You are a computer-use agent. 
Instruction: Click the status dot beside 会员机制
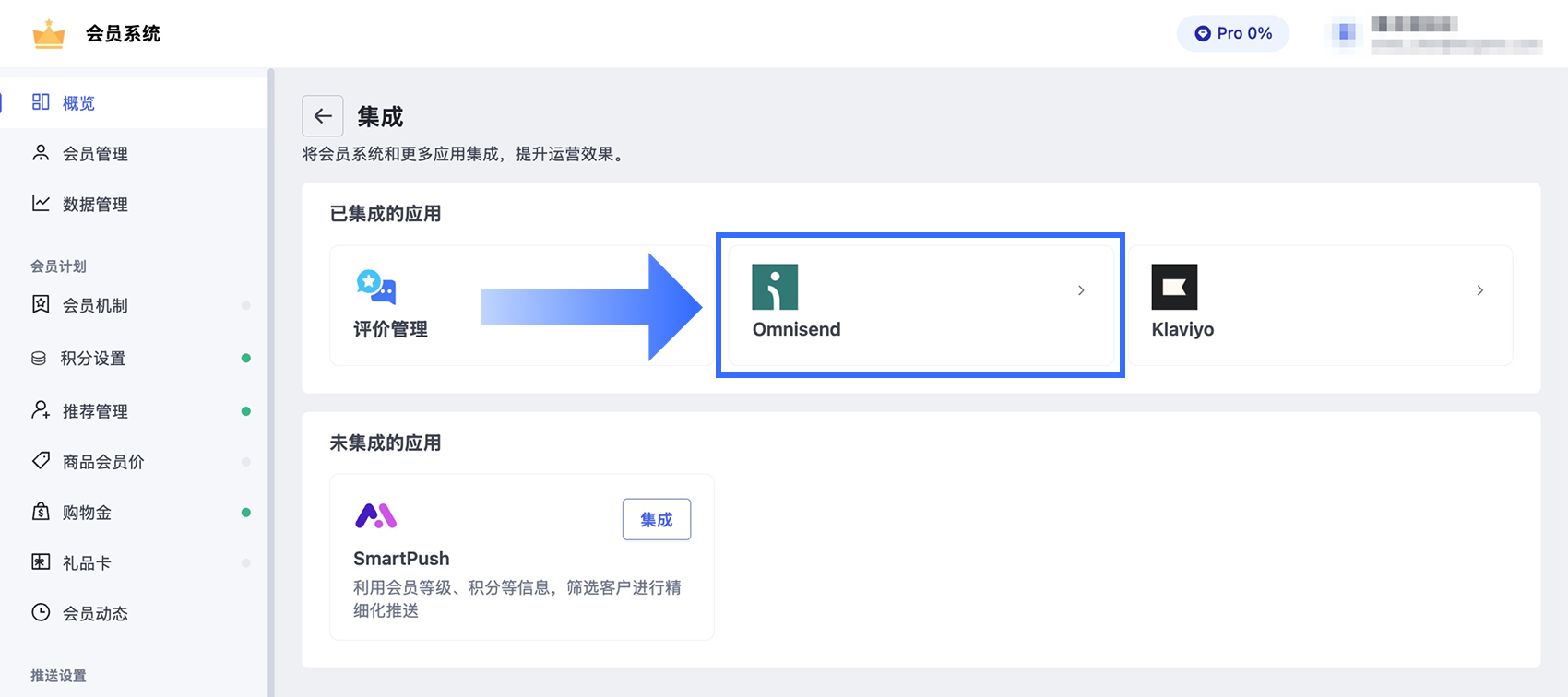[246, 305]
